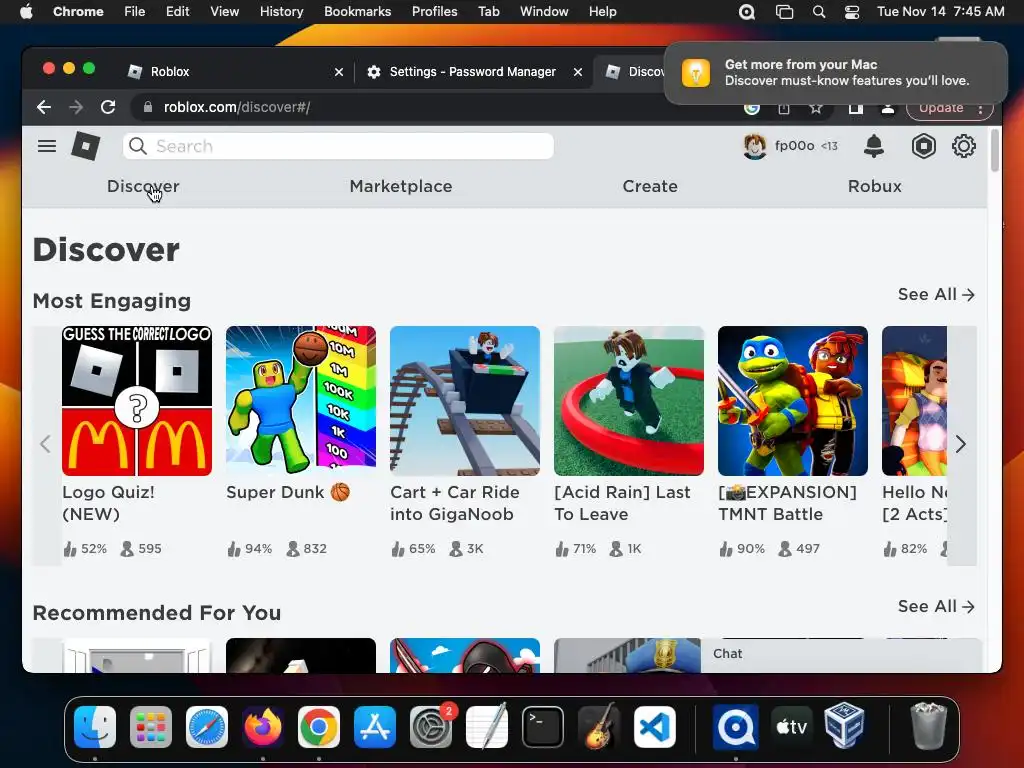Open the Robux navigation tab
Viewport: 1024px width, 768px height.
coord(874,186)
